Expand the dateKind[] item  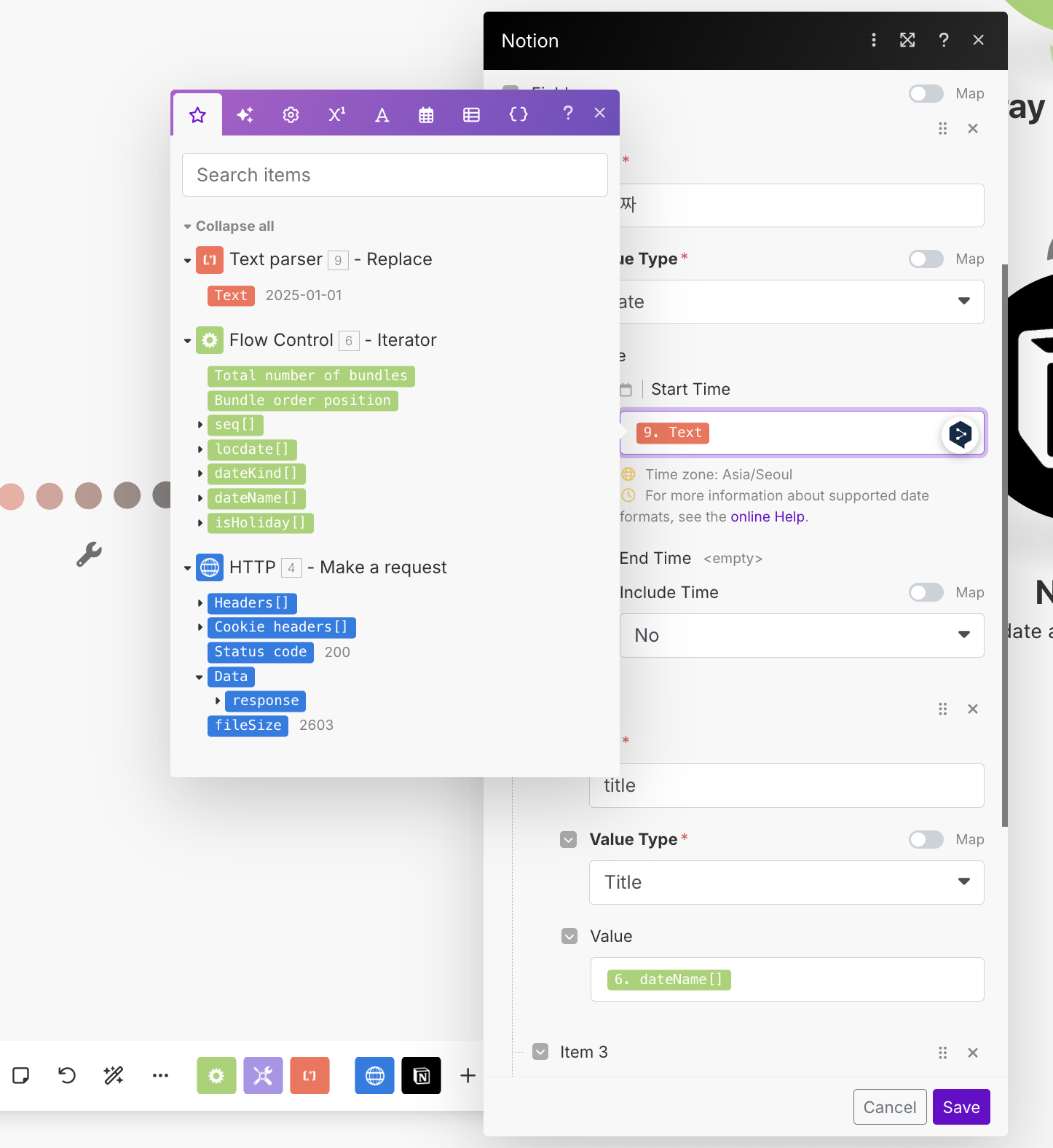coord(200,473)
